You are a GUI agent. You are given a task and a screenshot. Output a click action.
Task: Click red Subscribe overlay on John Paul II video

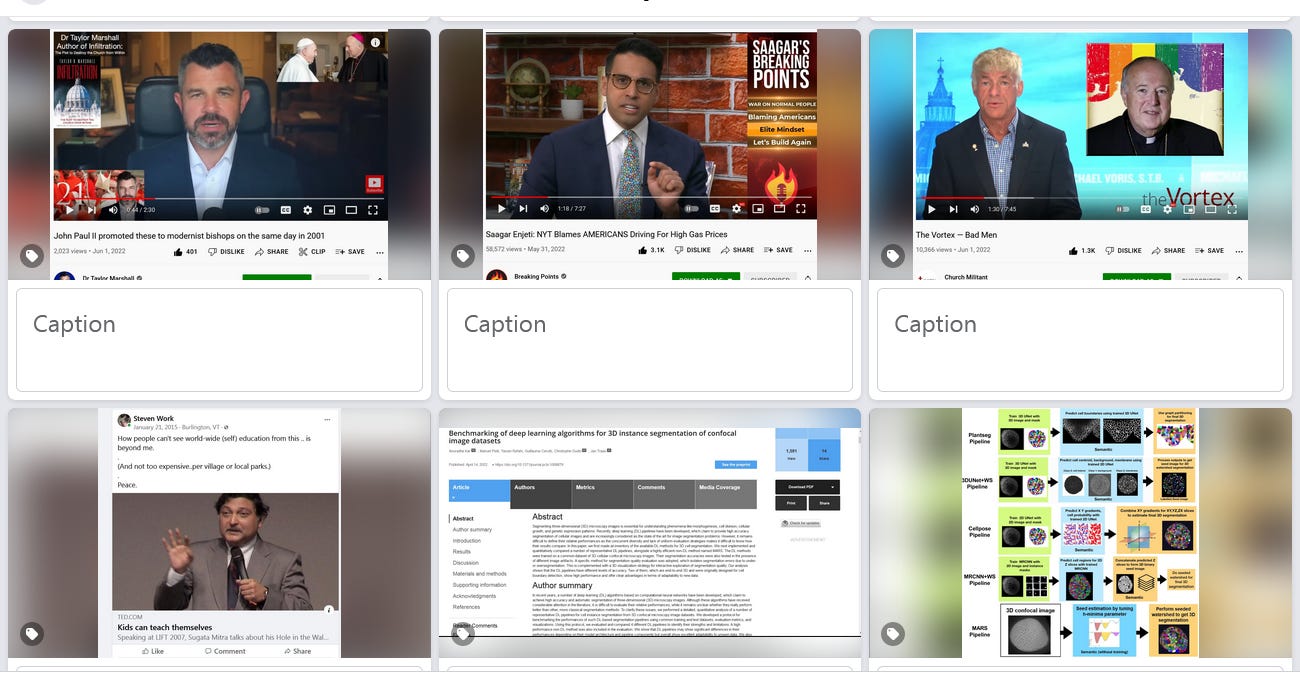point(374,184)
